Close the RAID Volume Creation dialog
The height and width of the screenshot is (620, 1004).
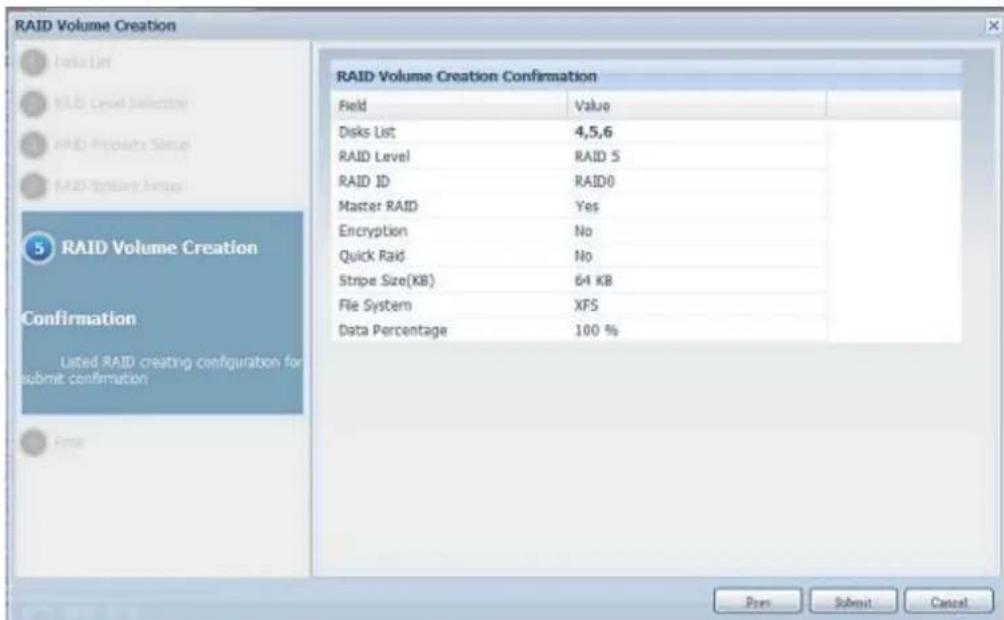pyautogui.click(x=993, y=26)
